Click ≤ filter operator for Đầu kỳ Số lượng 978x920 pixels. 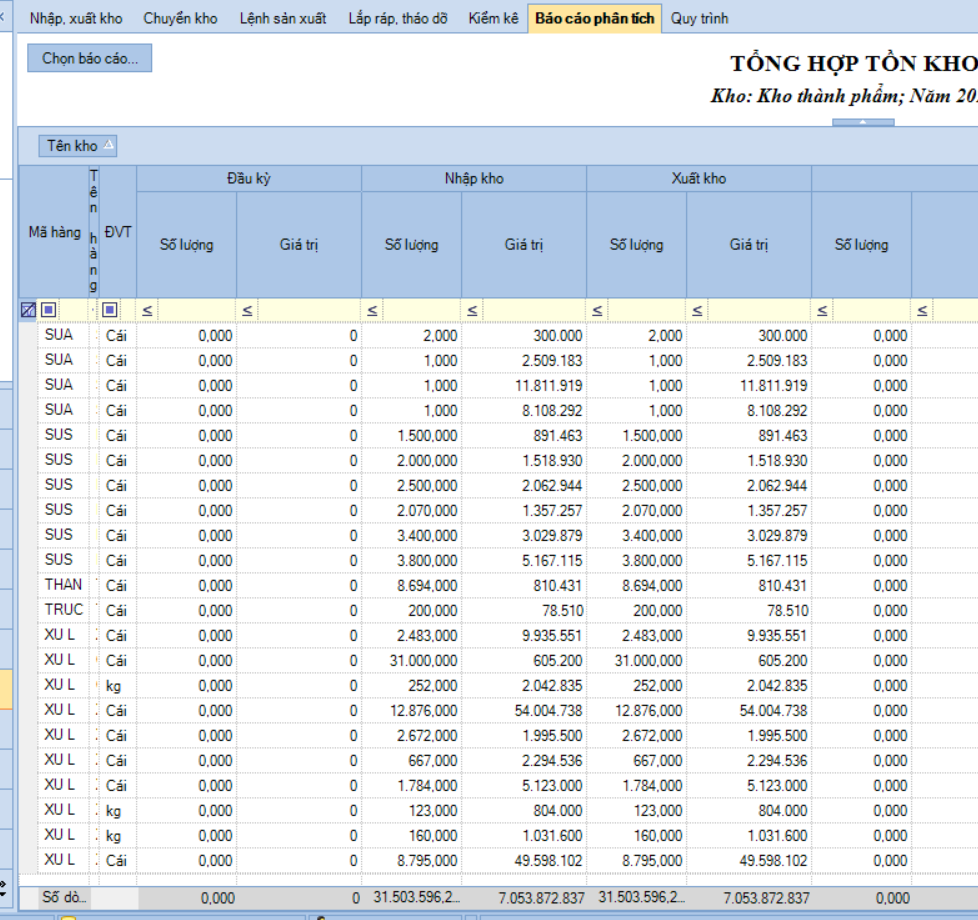click(147, 310)
